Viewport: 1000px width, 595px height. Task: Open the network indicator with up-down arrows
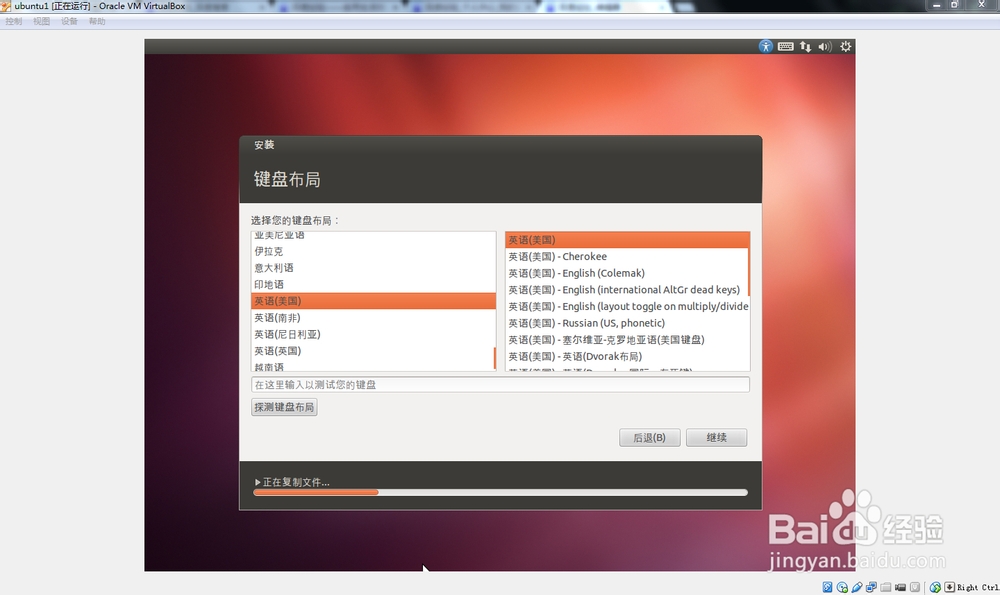(805, 47)
